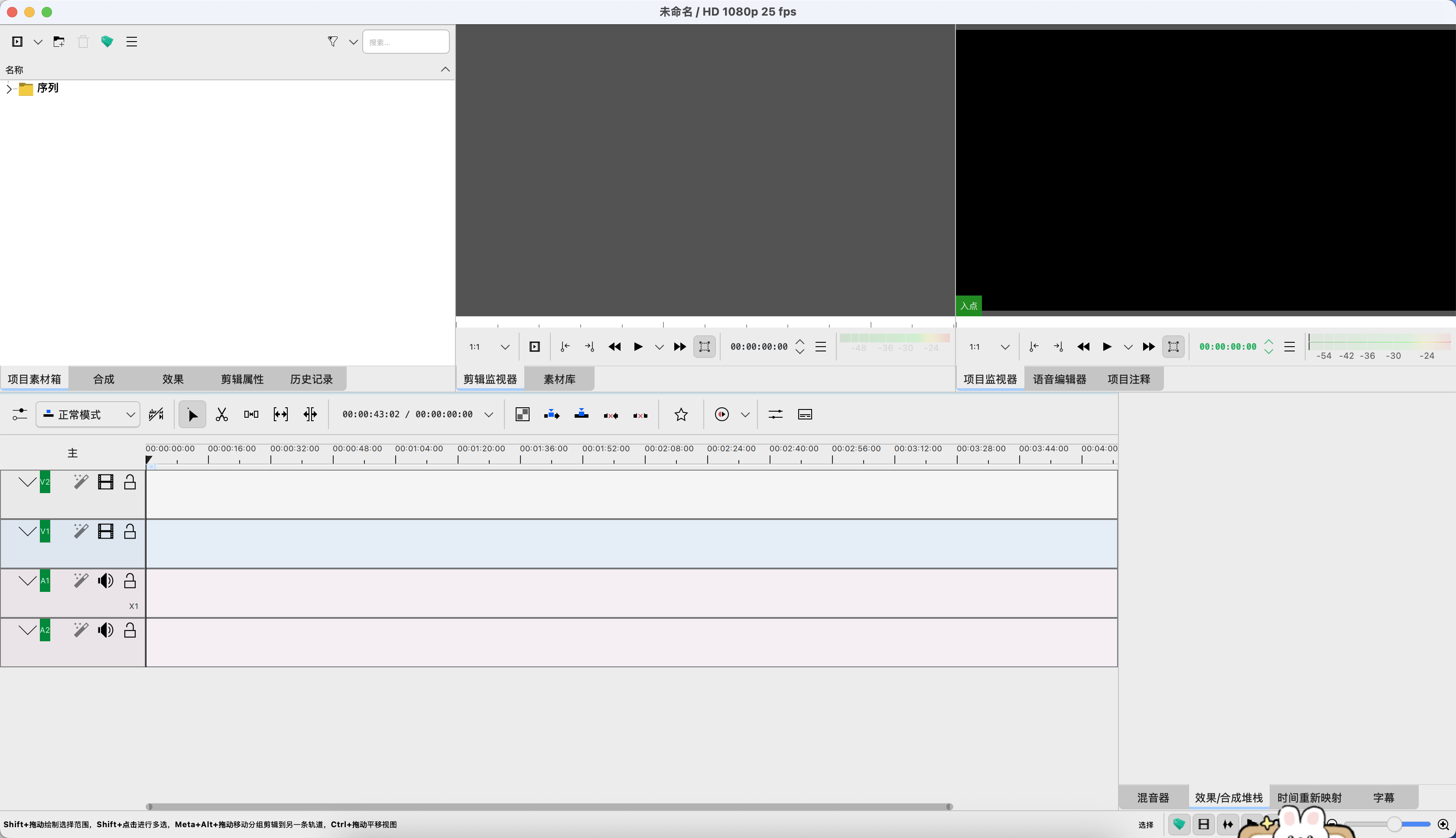
Task: Click the create folder icon in bin
Action: pyautogui.click(x=58, y=42)
